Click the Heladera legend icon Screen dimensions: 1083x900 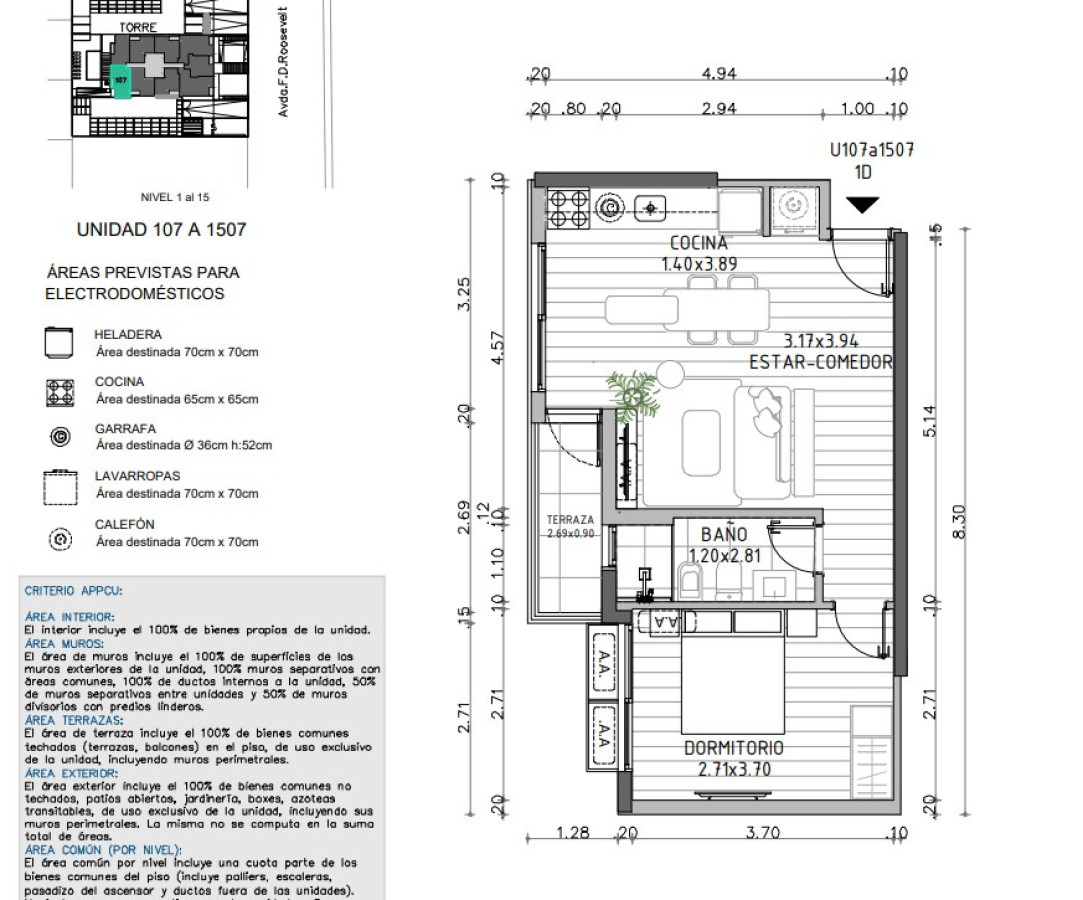pyautogui.click(x=59, y=343)
